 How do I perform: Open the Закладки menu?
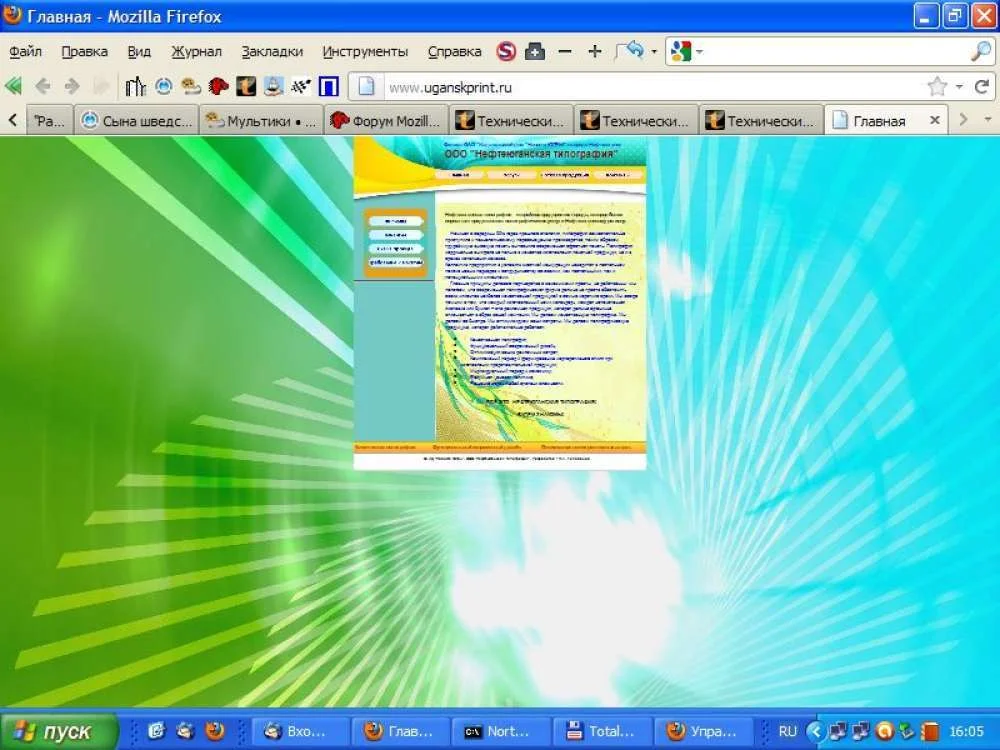pos(272,52)
